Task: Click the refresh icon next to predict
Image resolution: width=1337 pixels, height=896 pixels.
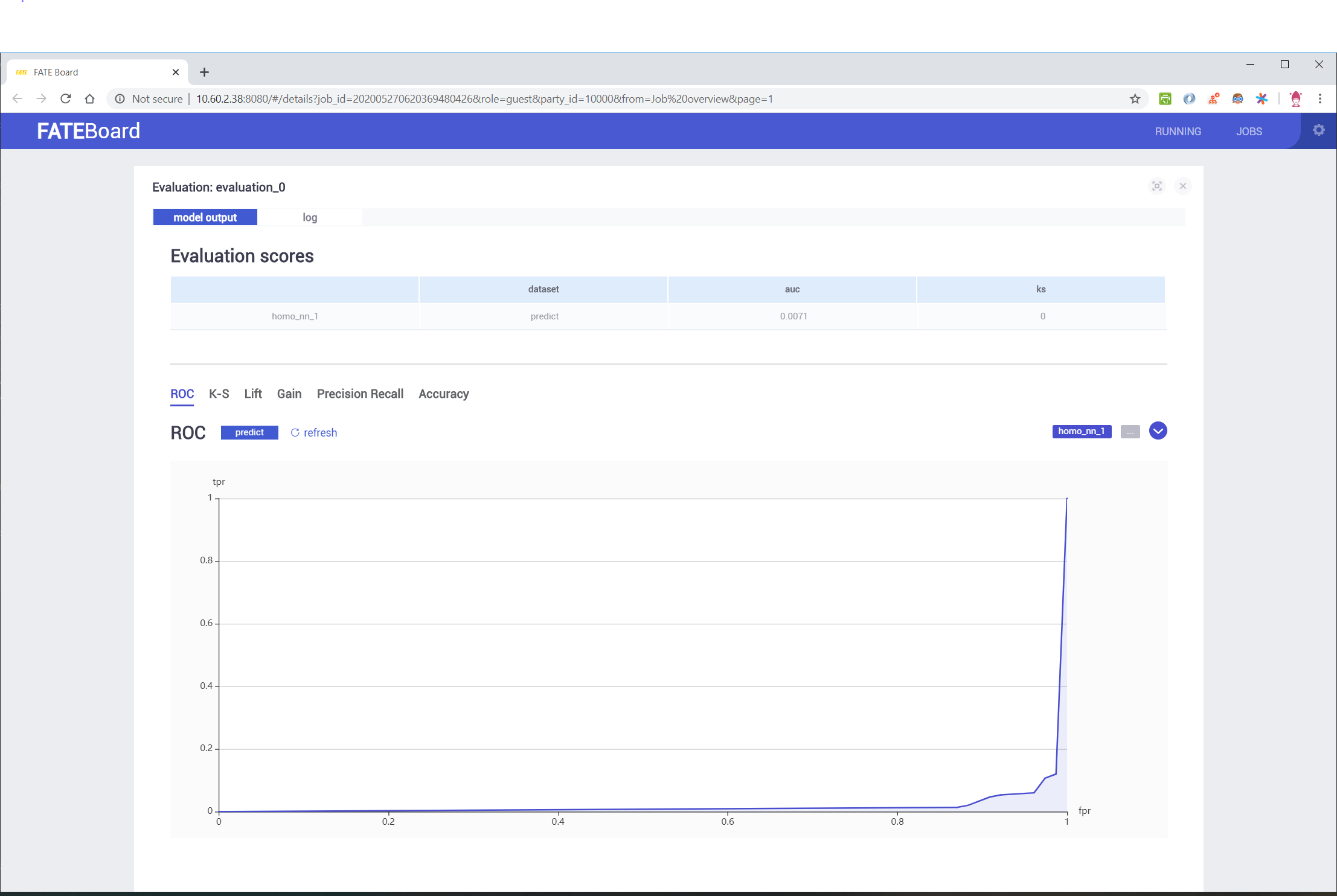Action: [x=295, y=432]
